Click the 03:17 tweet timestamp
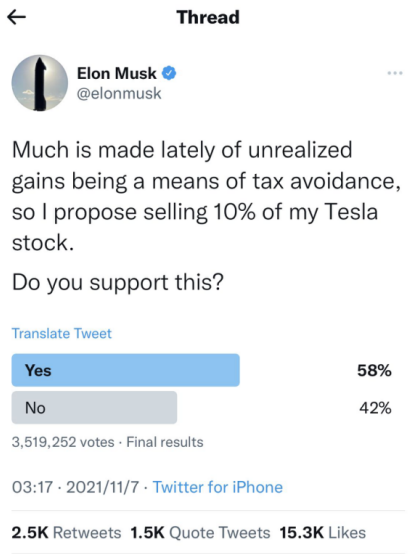Screen dimensions: 418x554 (x=32, y=487)
